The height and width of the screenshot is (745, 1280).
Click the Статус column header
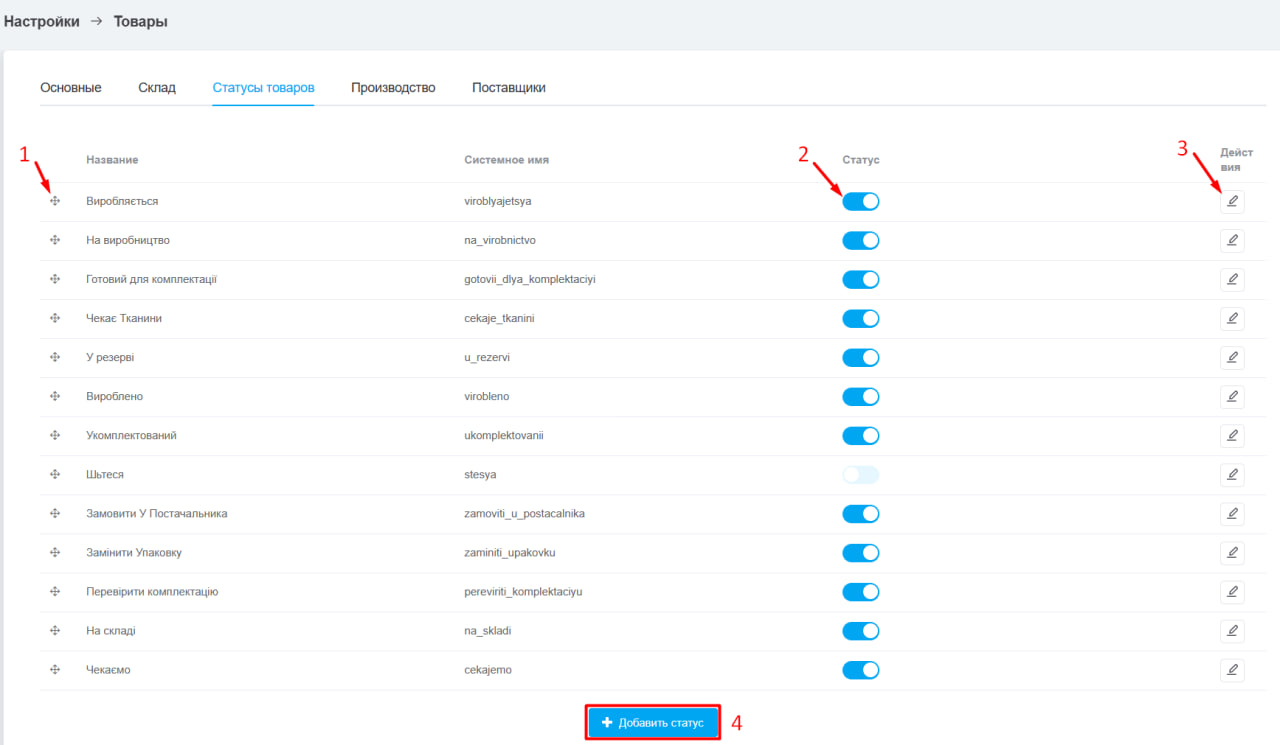point(861,160)
